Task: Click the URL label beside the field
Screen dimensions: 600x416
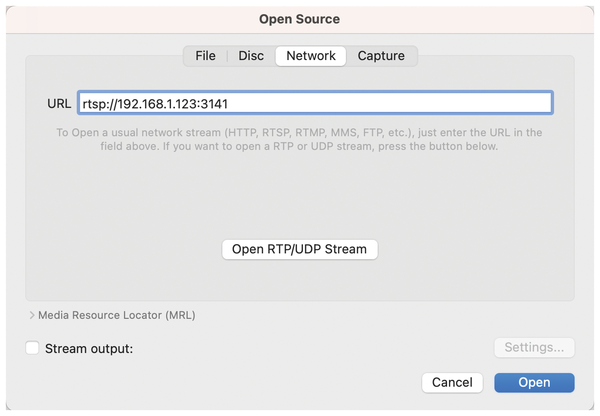Action: [59, 103]
